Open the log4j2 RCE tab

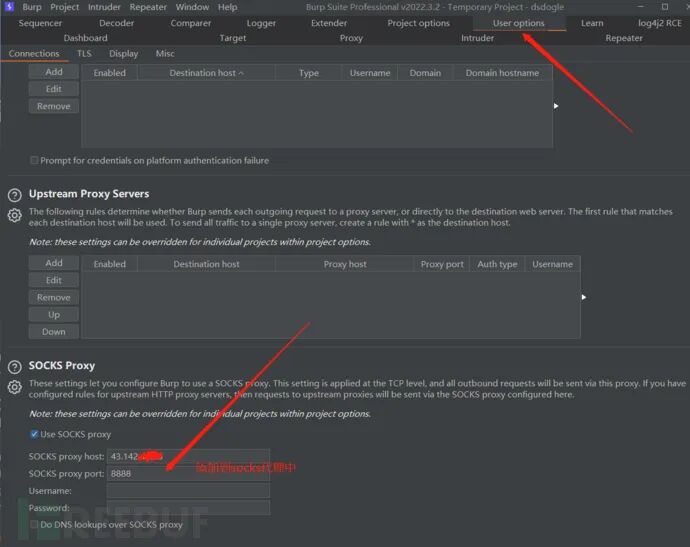659,23
